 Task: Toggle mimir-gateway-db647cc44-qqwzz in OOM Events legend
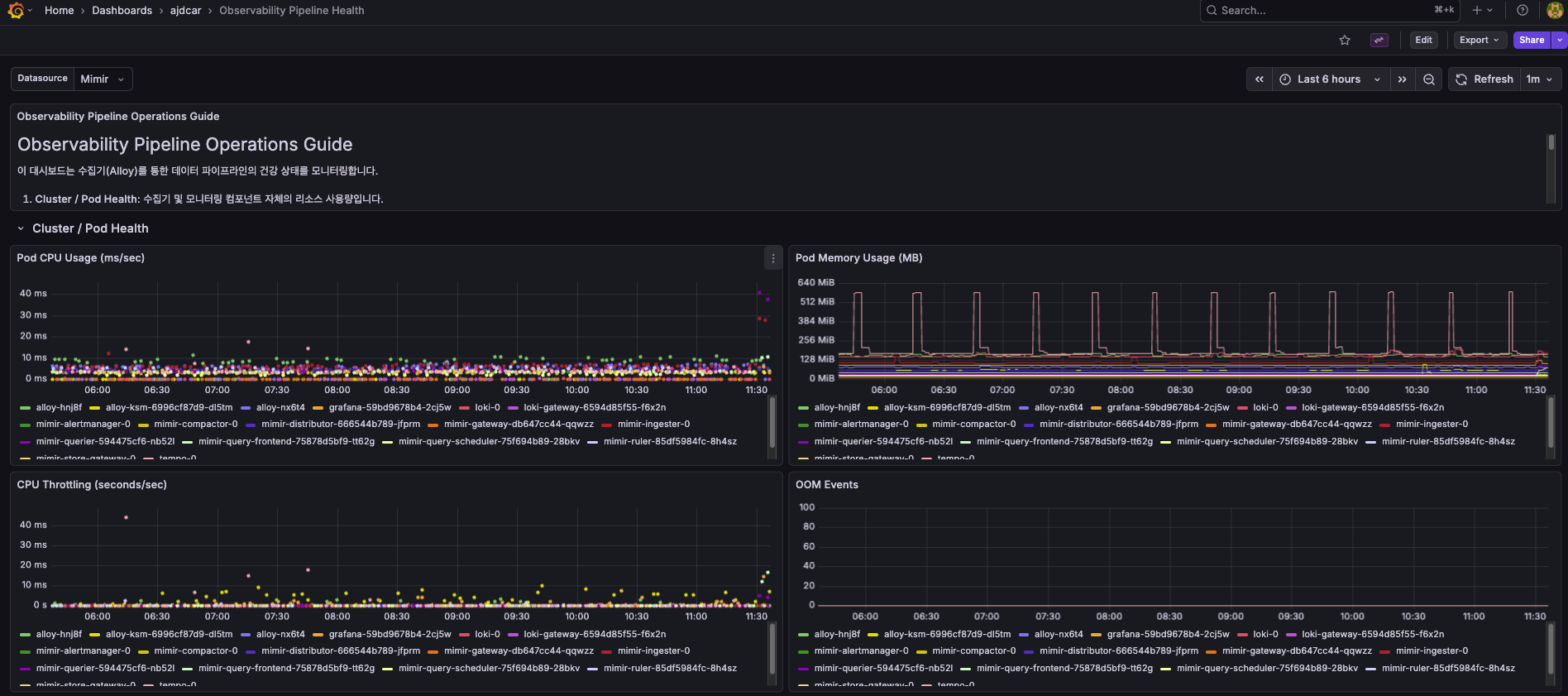tap(1297, 650)
